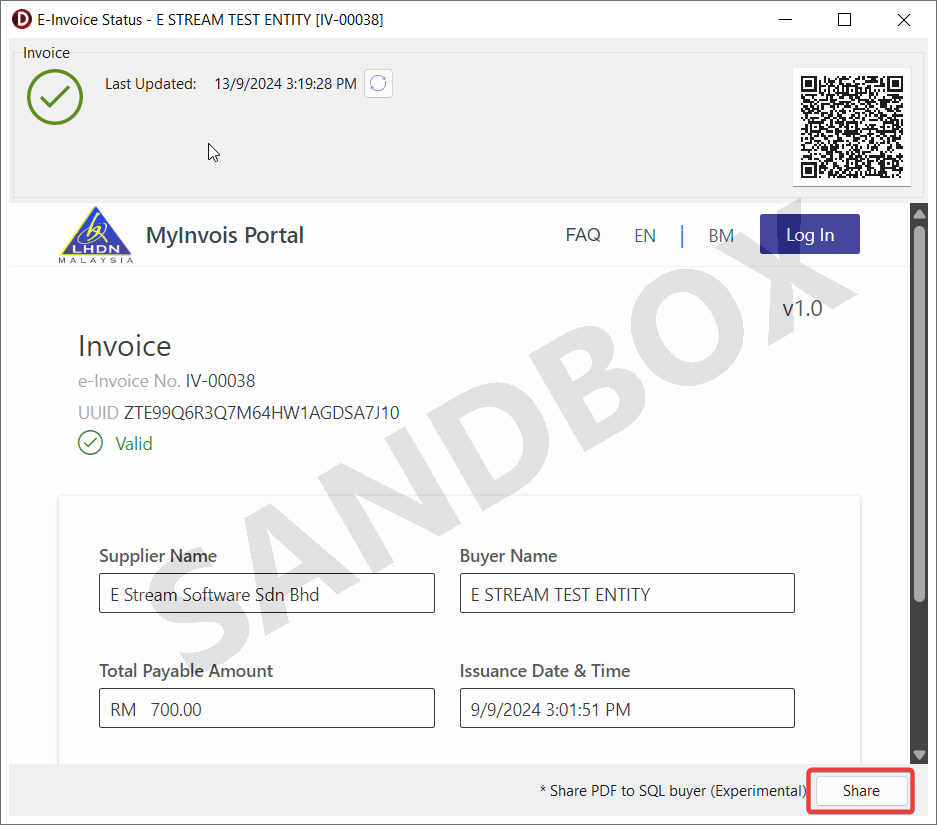Click the MyInvois Portal title

tap(225, 236)
